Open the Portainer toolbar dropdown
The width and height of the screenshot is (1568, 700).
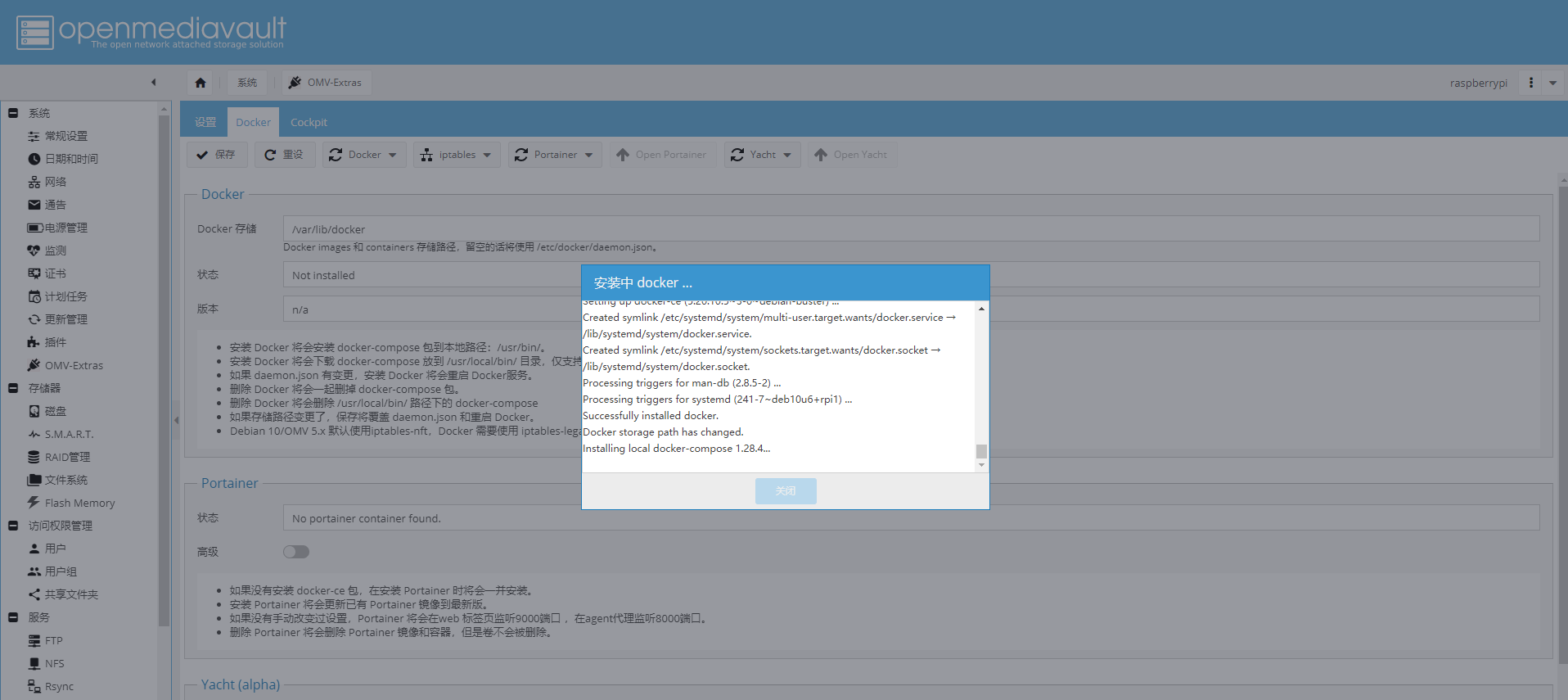555,155
